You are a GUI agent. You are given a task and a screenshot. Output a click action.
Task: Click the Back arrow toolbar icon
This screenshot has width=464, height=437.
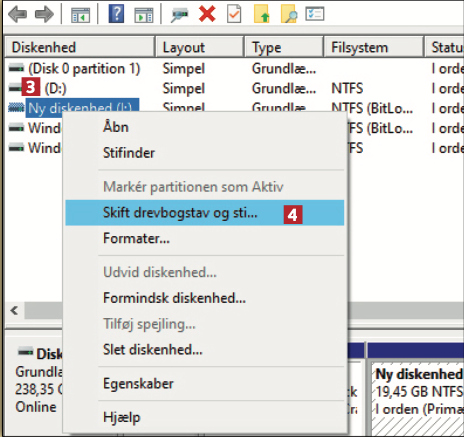17,14
